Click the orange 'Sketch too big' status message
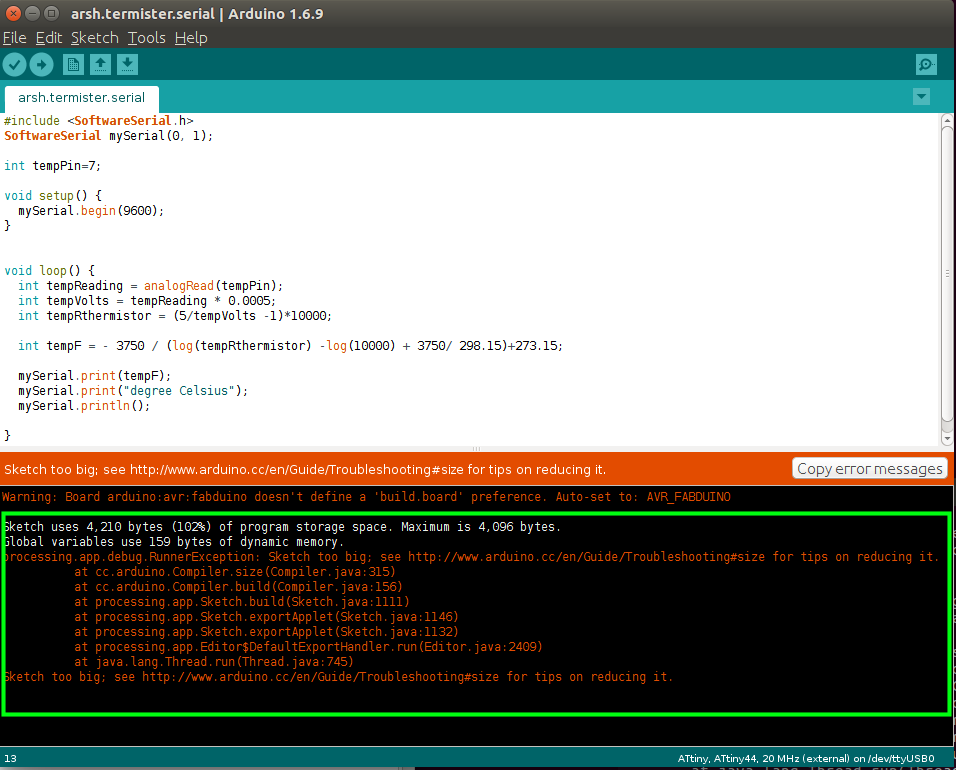The height and width of the screenshot is (770, 956). tap(305, 469)
